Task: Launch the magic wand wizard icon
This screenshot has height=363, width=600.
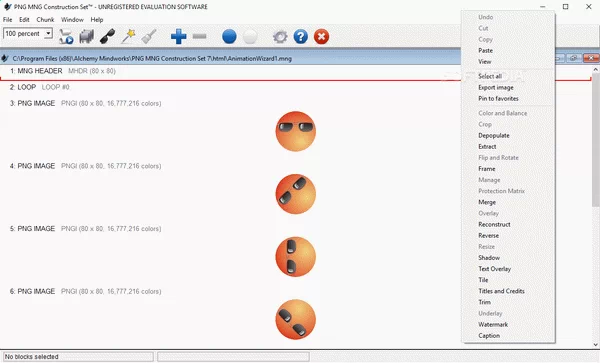Action: click(128, 37)
